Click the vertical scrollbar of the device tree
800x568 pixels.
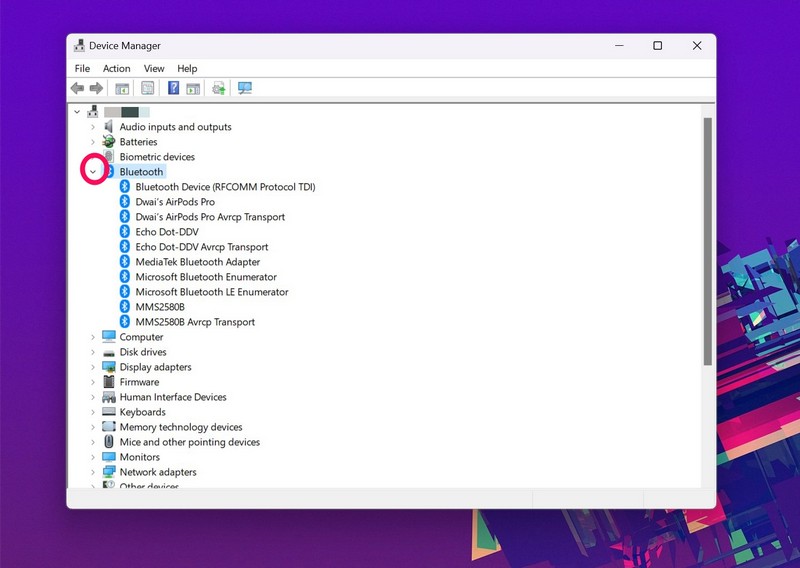point(707,240)
